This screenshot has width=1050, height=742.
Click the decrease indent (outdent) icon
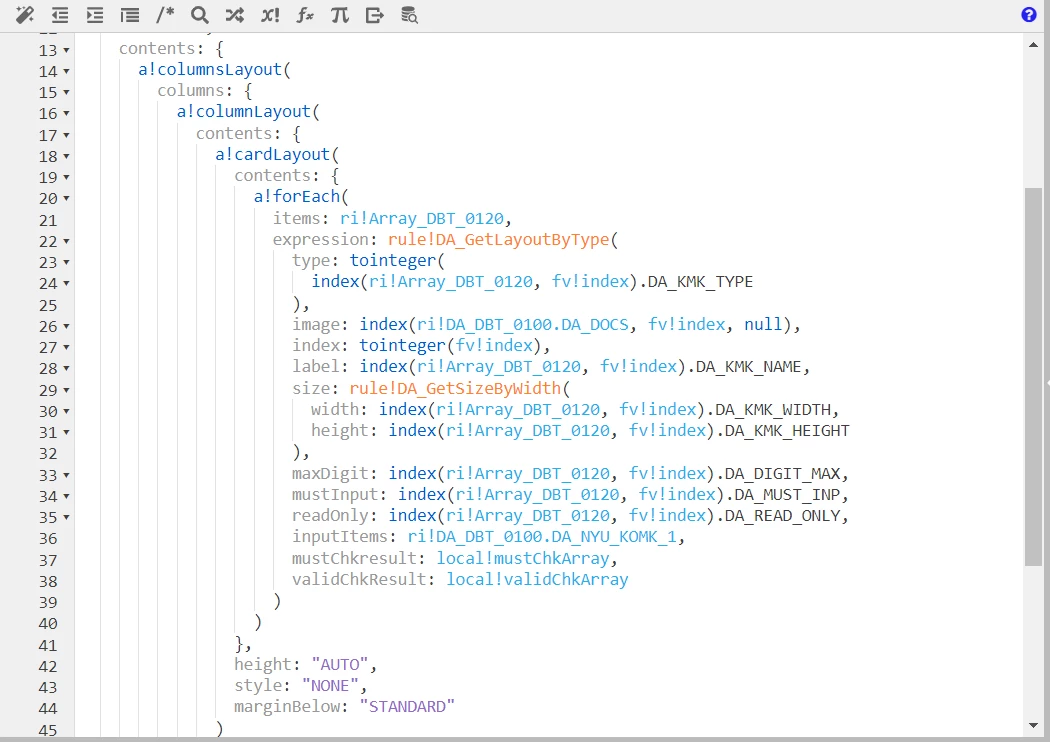point(60,15)
